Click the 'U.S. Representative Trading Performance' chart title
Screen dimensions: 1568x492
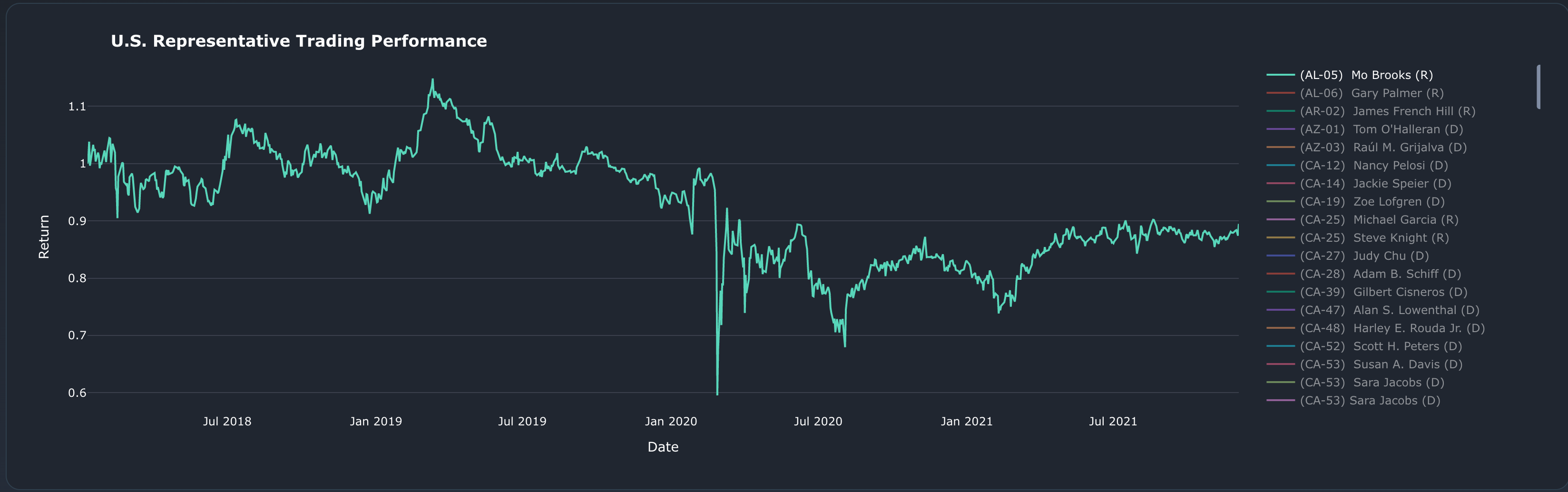click(299, 41)
